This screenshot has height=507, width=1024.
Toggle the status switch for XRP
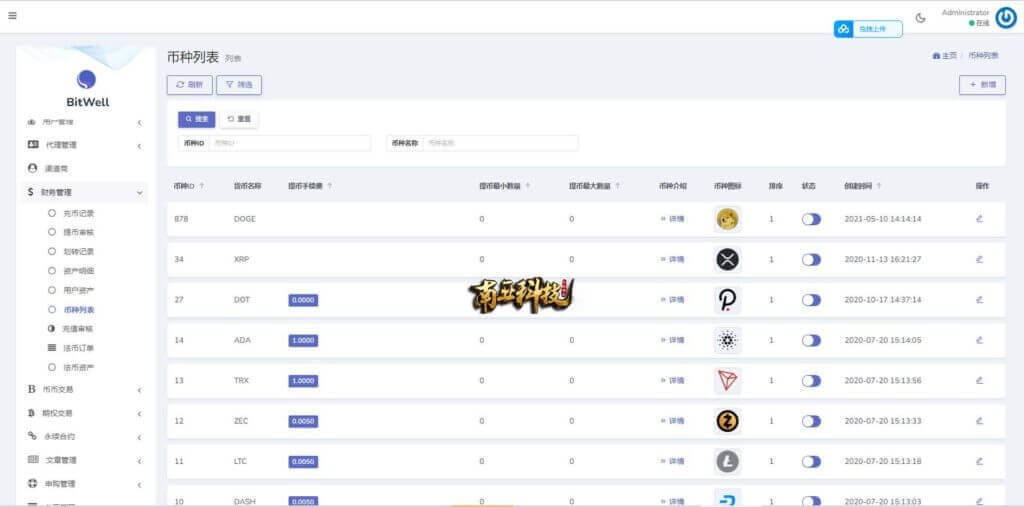(811, 259)
